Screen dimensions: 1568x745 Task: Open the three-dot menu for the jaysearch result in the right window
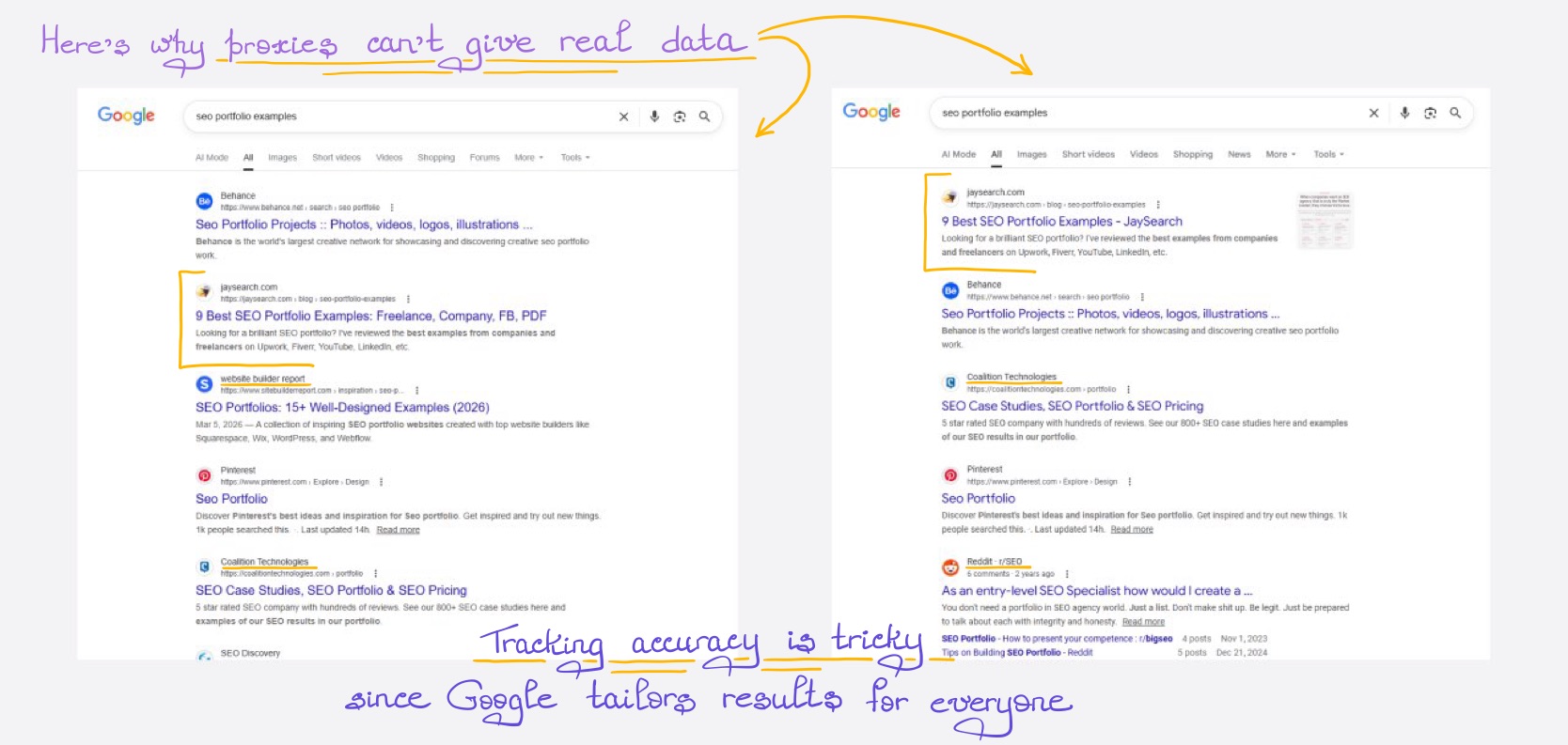pos(1158,204)
